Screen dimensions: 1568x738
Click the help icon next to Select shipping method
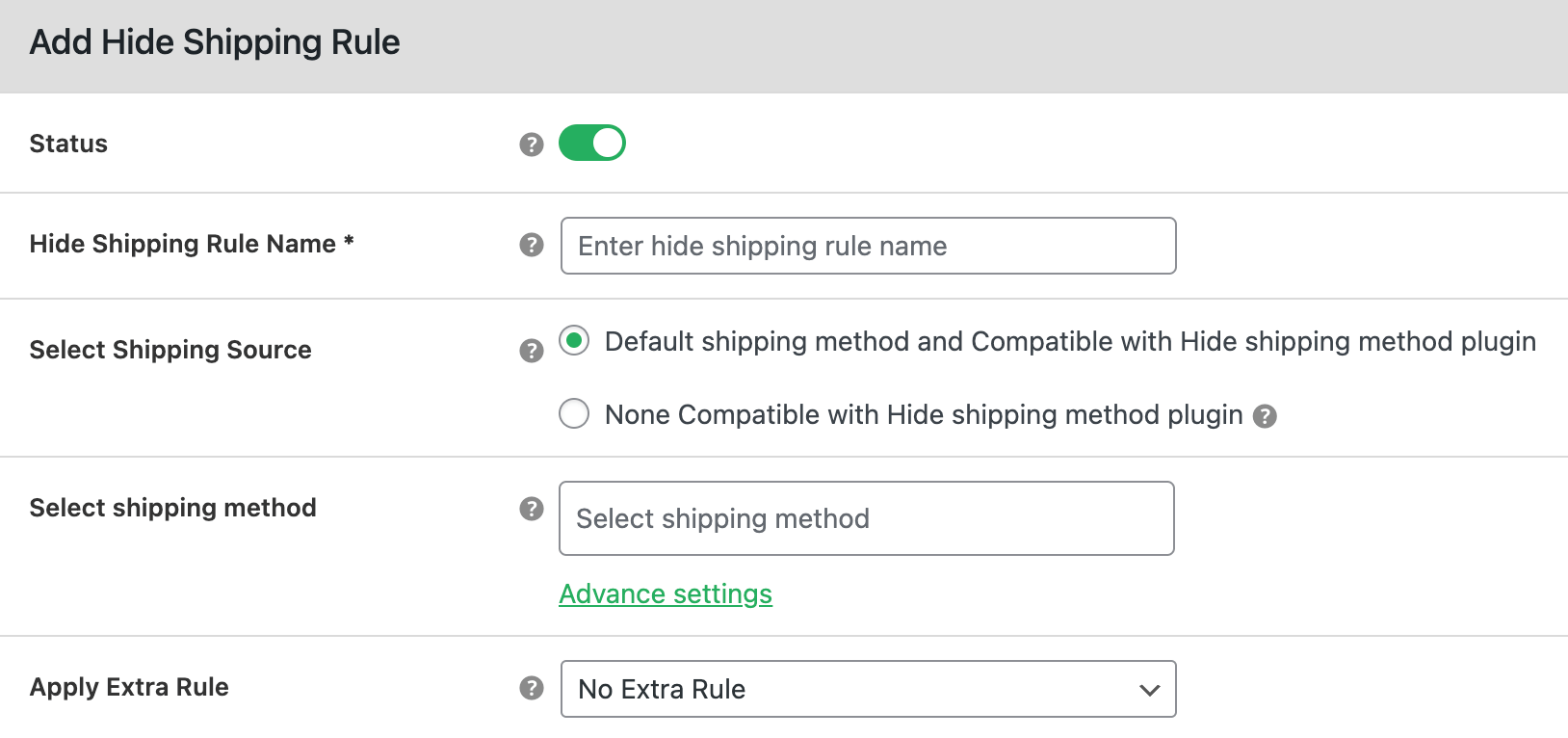tap(531, 510)
